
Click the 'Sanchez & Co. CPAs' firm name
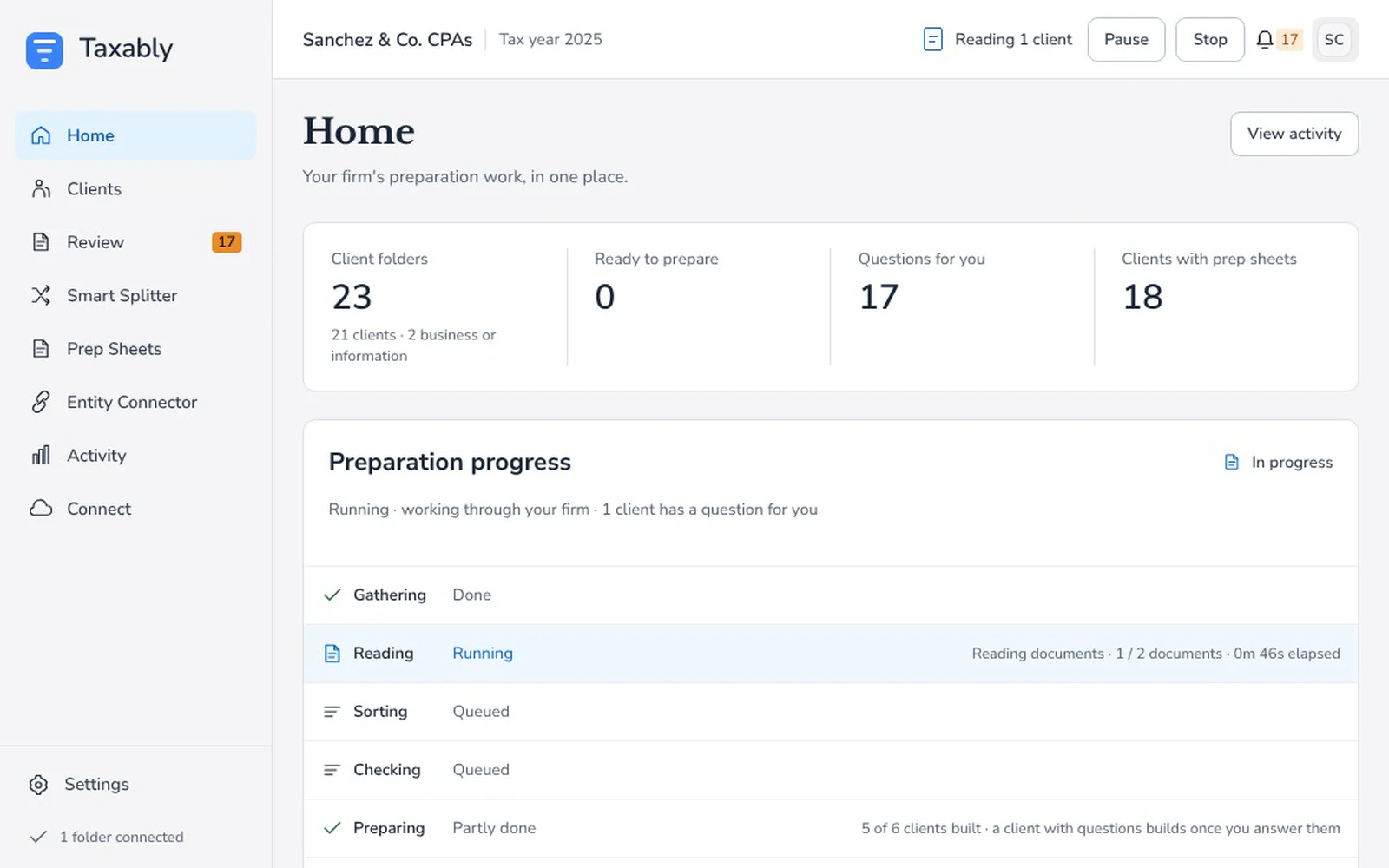(387, 40)
